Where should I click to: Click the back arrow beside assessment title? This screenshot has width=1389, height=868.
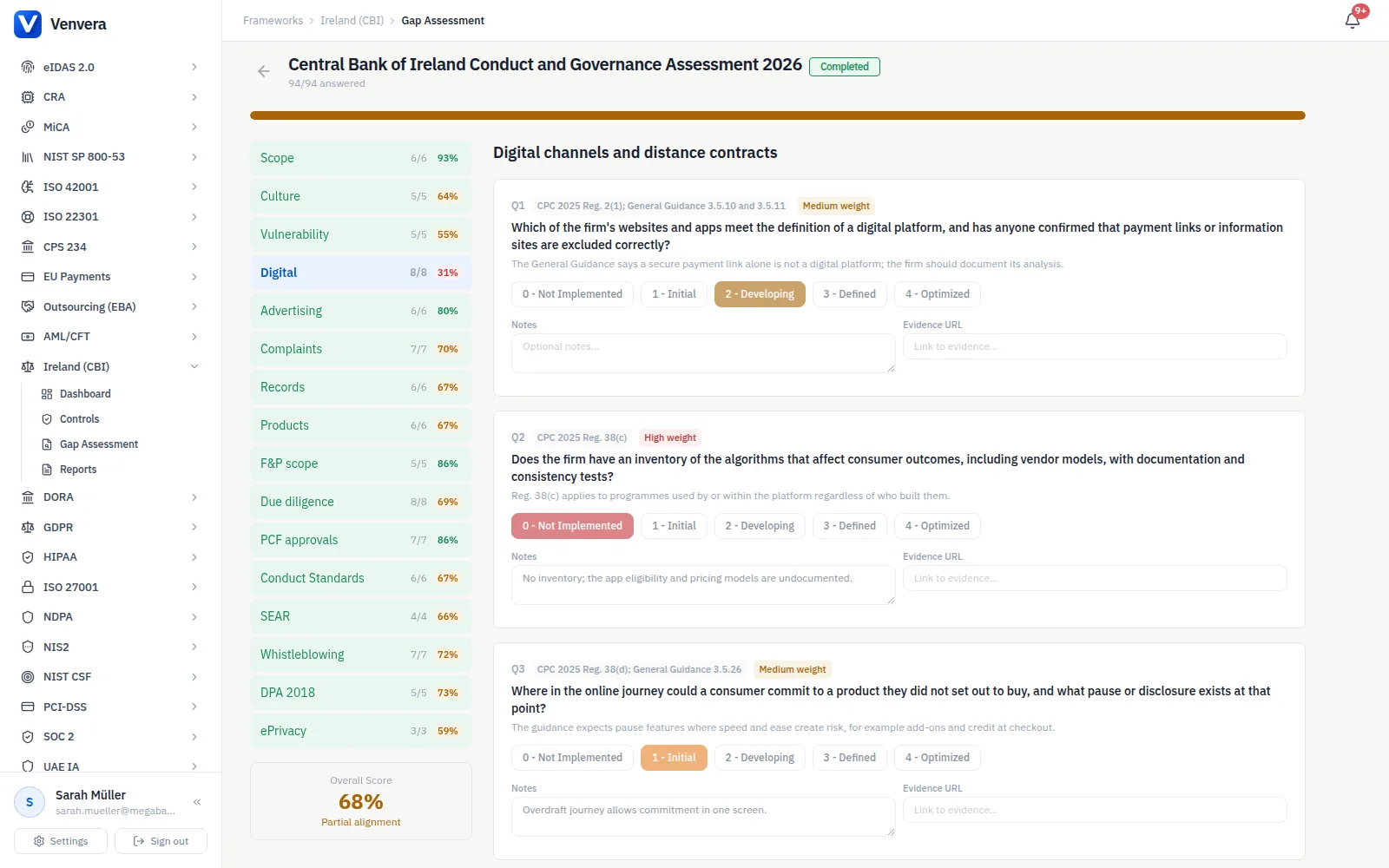[x=264, y=71]
